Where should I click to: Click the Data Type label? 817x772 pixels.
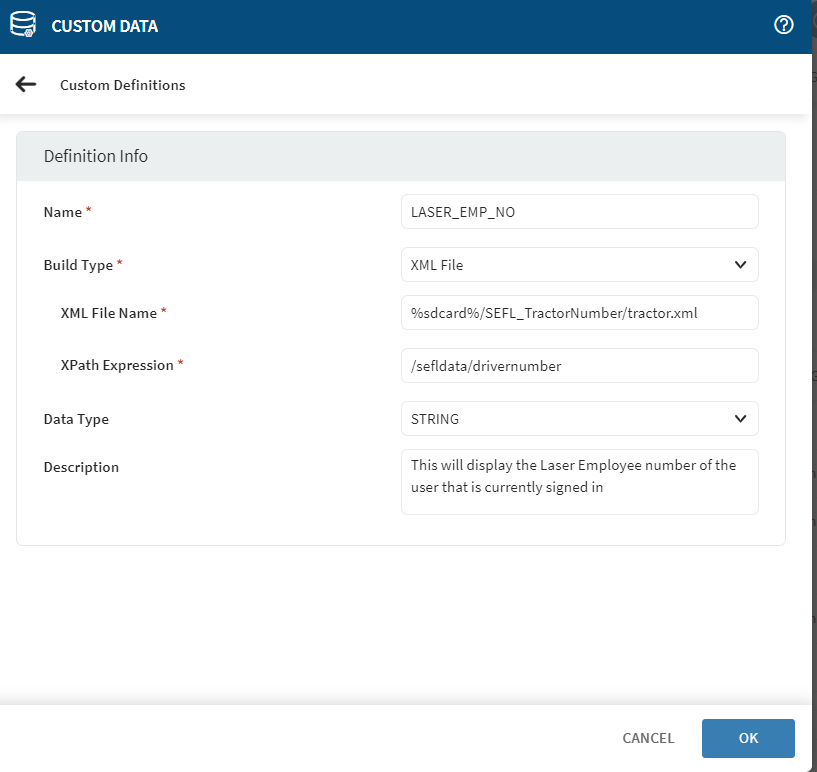pos(76,419)
